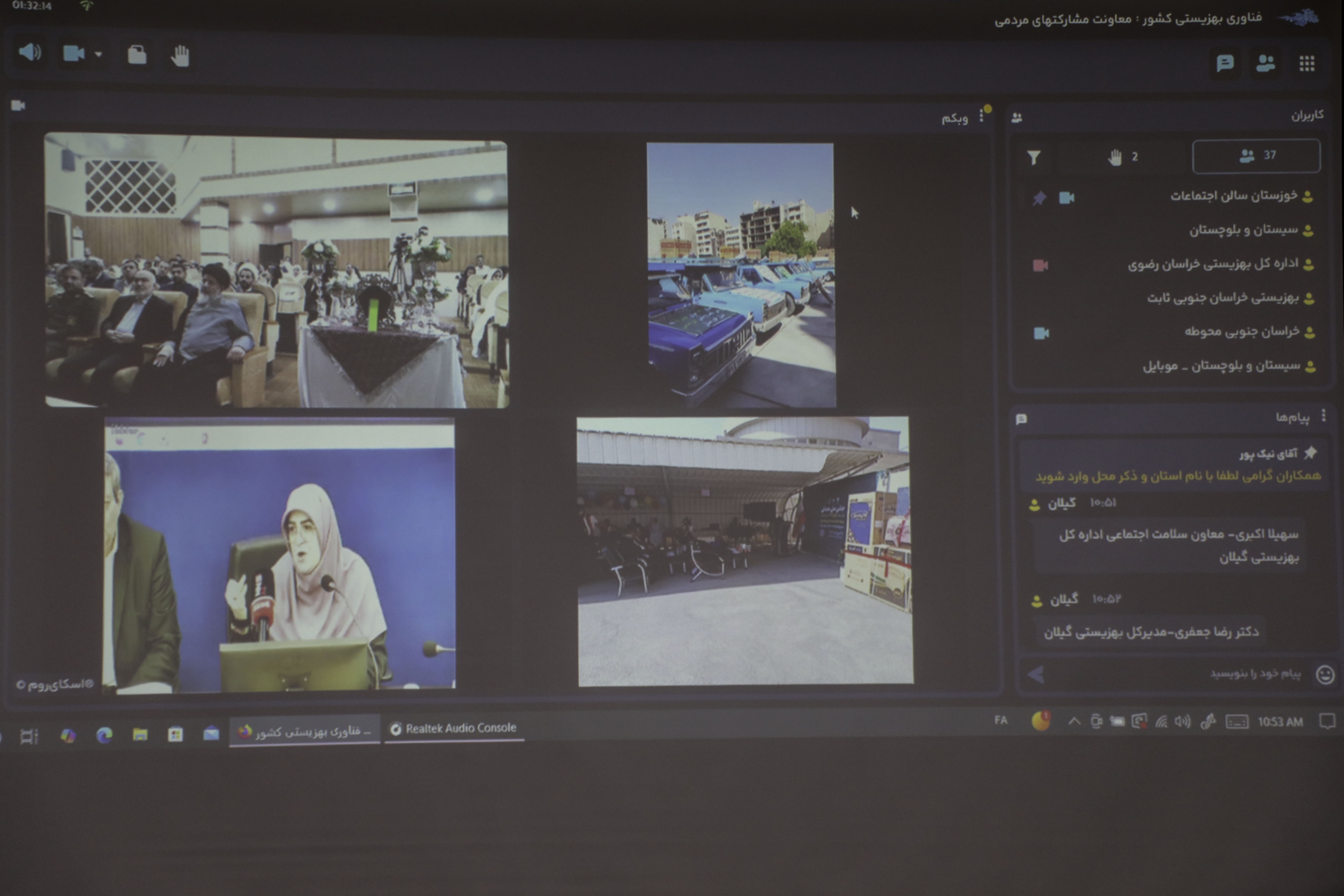Image resolution: width=1344 pixels, height=896 pixels.
Task: Open webcam panel three-dot menu
Action: pos(982,115)
